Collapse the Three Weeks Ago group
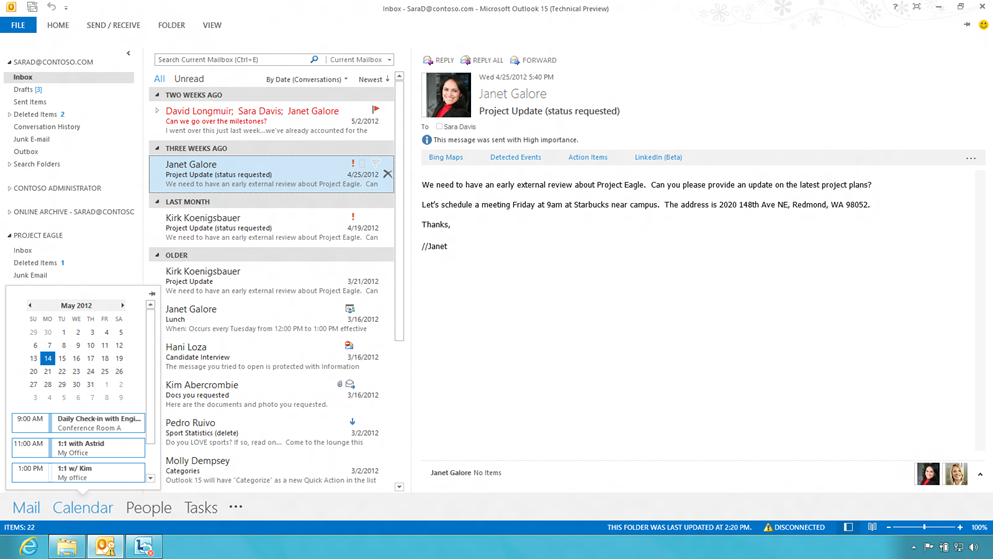 coord(157,148)
